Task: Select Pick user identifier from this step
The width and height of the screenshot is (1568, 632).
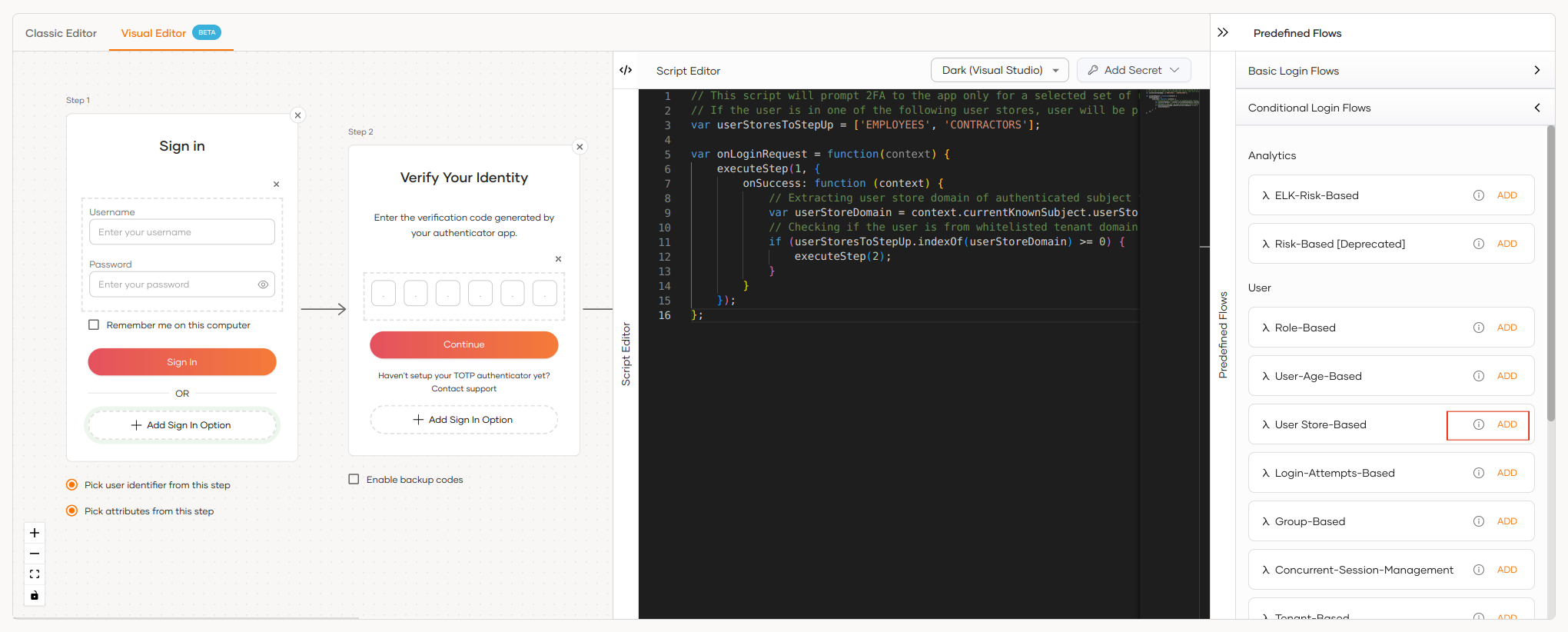Action: click(71, 485)
